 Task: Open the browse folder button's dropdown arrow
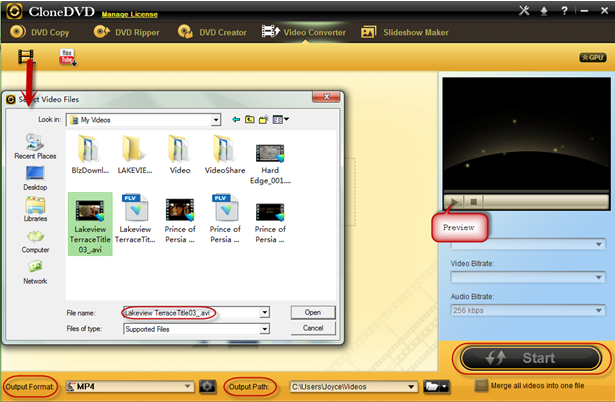(444, 387)
